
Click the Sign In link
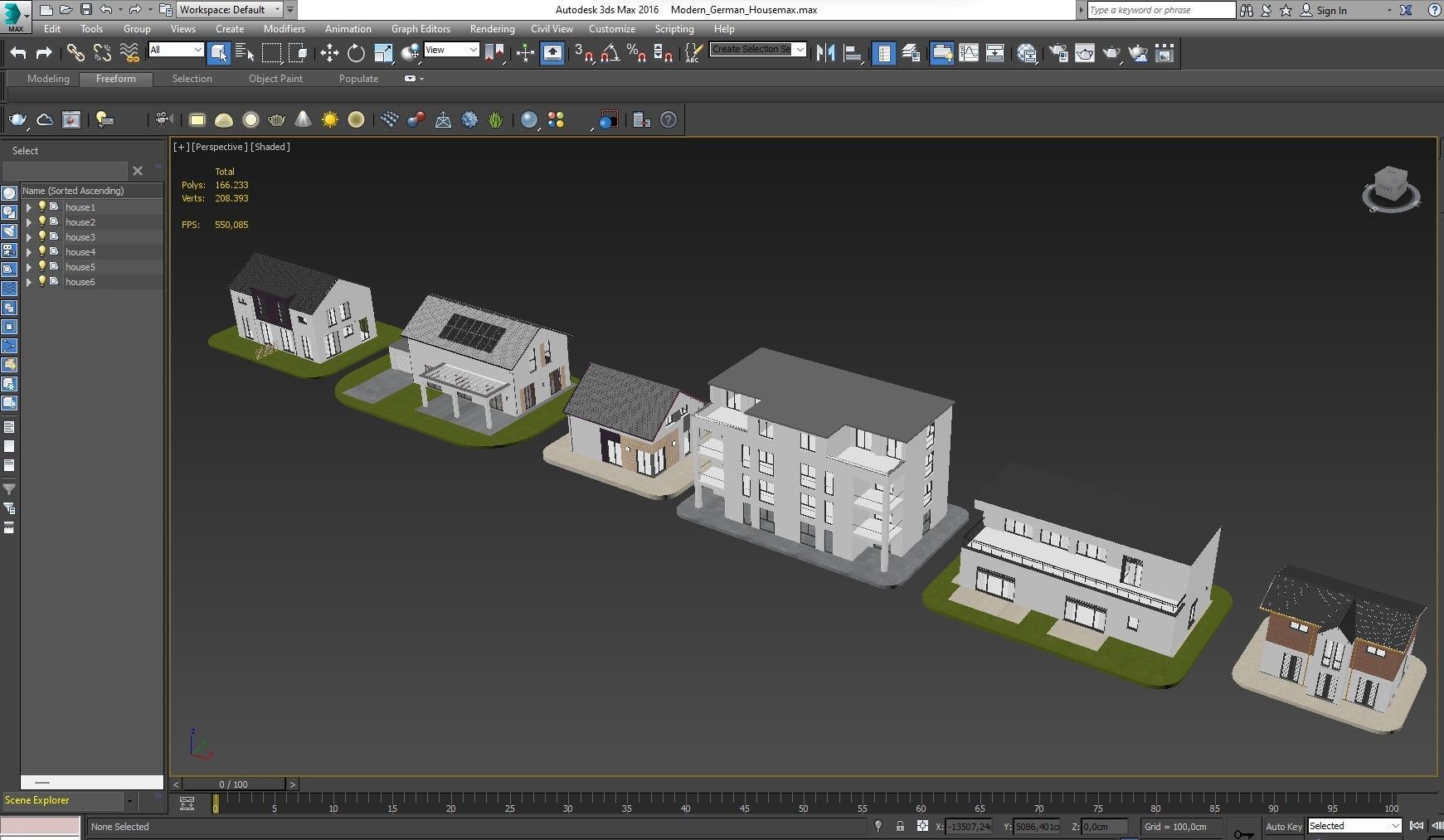pos(1331,10)
